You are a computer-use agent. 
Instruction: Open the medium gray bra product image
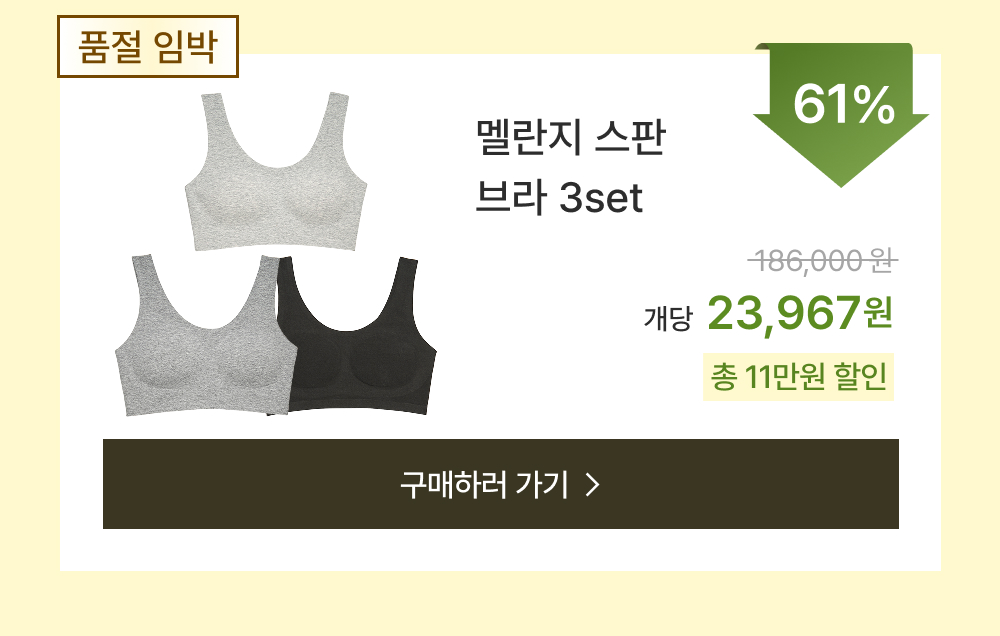[203, 336]
